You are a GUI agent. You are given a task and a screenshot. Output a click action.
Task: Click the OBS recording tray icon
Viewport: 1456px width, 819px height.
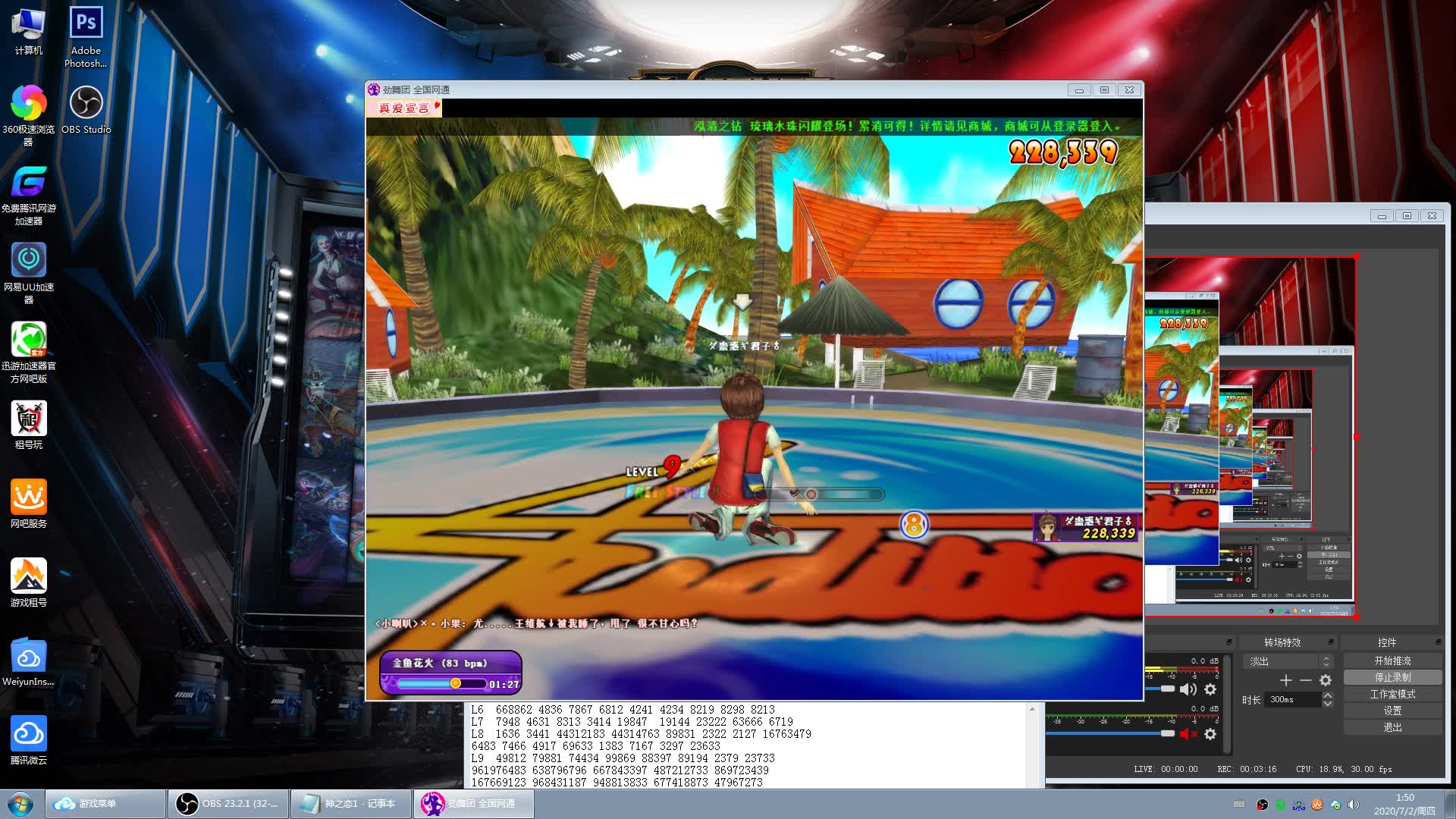1262,805
